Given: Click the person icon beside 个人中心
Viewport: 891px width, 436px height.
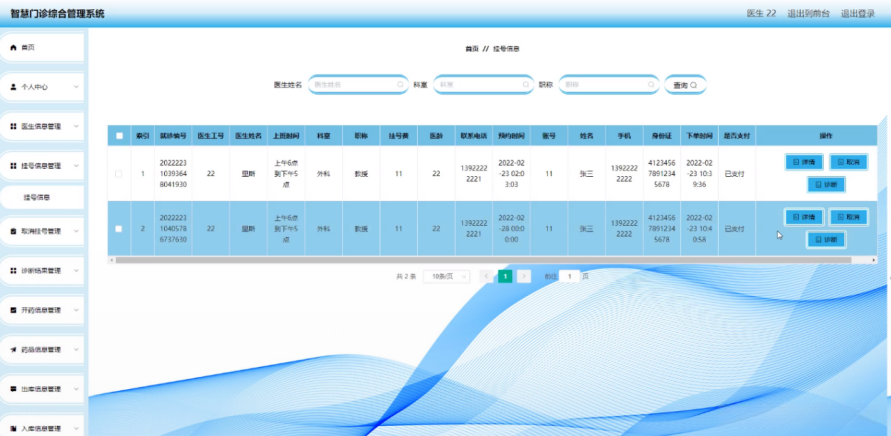Looking at the screenshot, I should click(14, 87).
